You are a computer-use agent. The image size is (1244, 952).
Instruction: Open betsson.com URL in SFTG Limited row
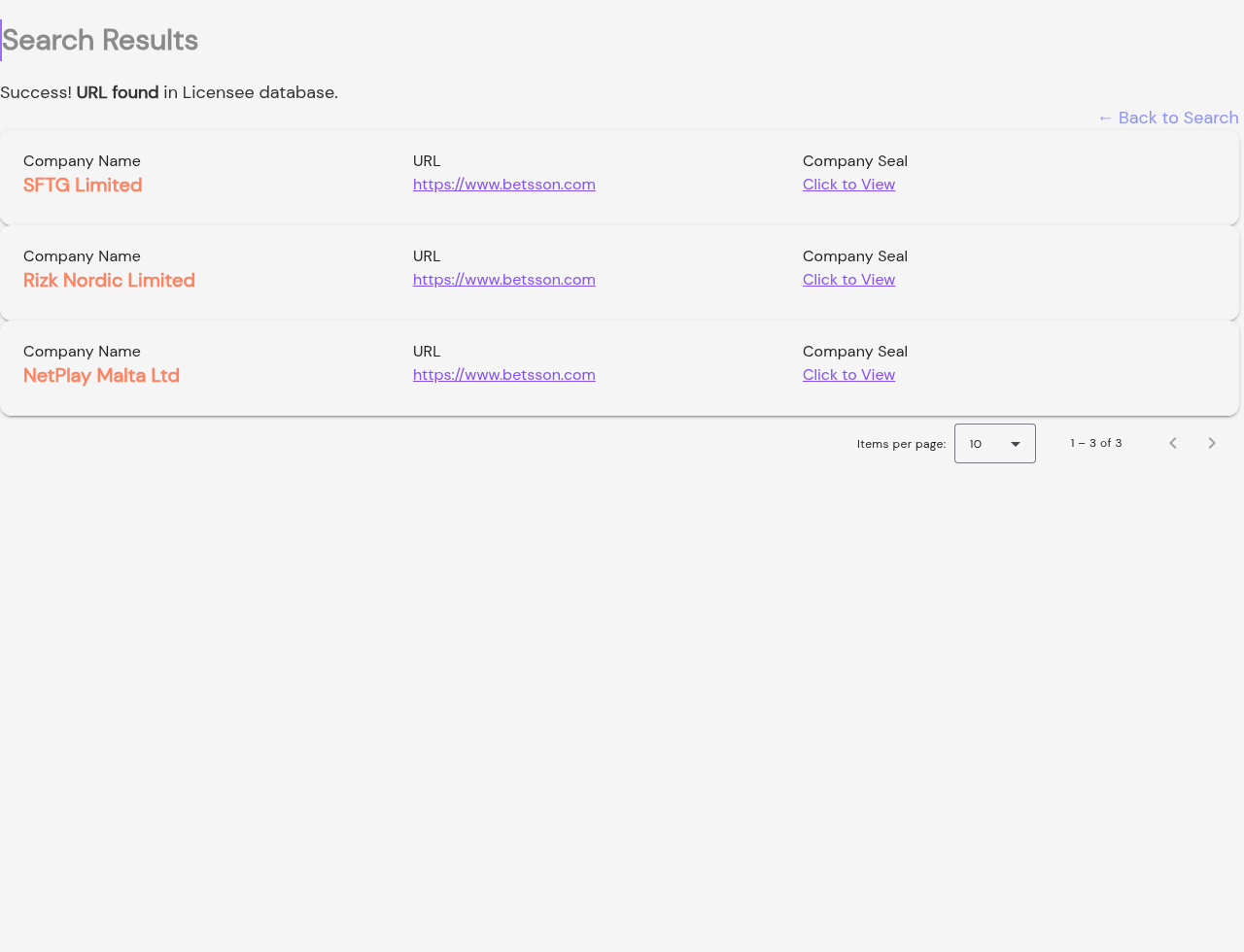pos(504,185)
